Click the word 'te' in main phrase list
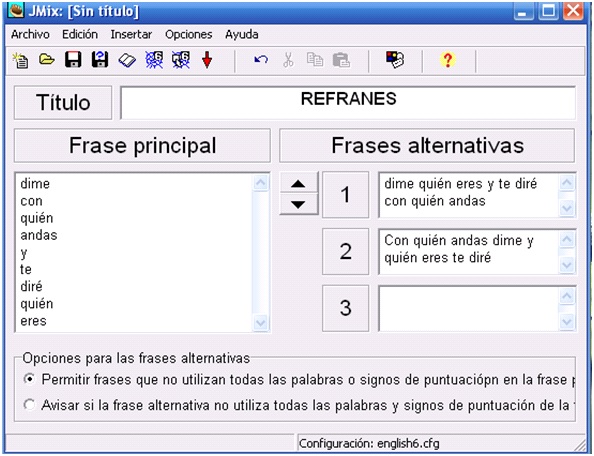The image size is (594, 456). (26, 269)
